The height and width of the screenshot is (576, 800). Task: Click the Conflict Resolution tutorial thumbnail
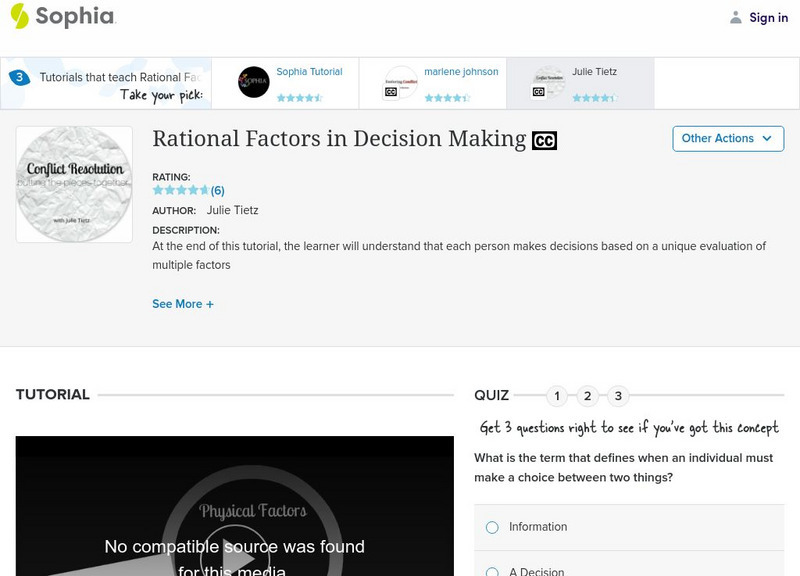point(74,183)
